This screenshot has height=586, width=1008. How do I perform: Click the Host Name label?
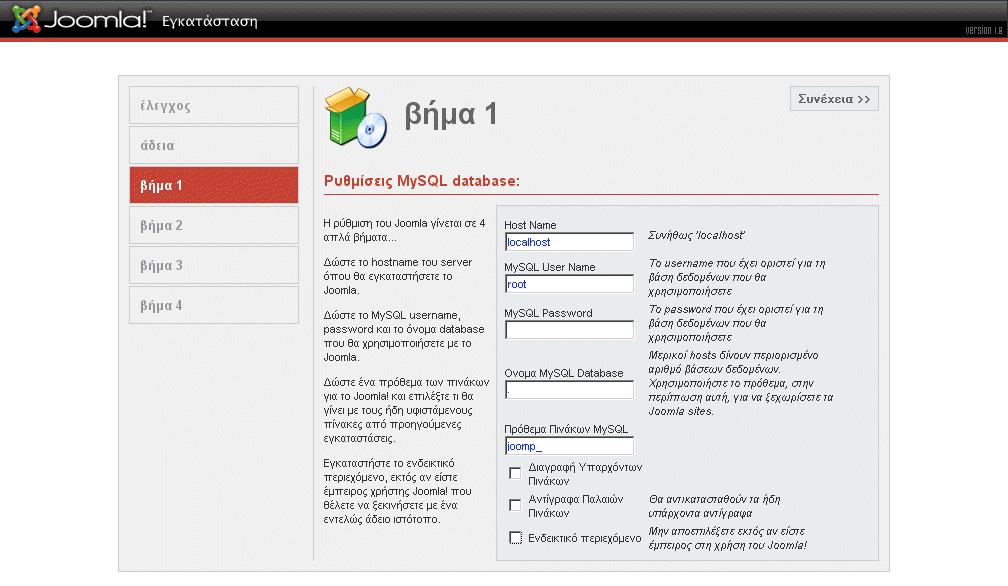point(530,225)
